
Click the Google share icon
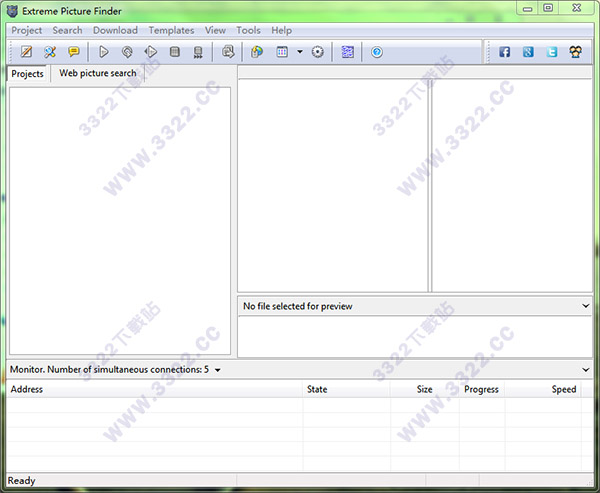pyautogui.click(x=528, y=52)
